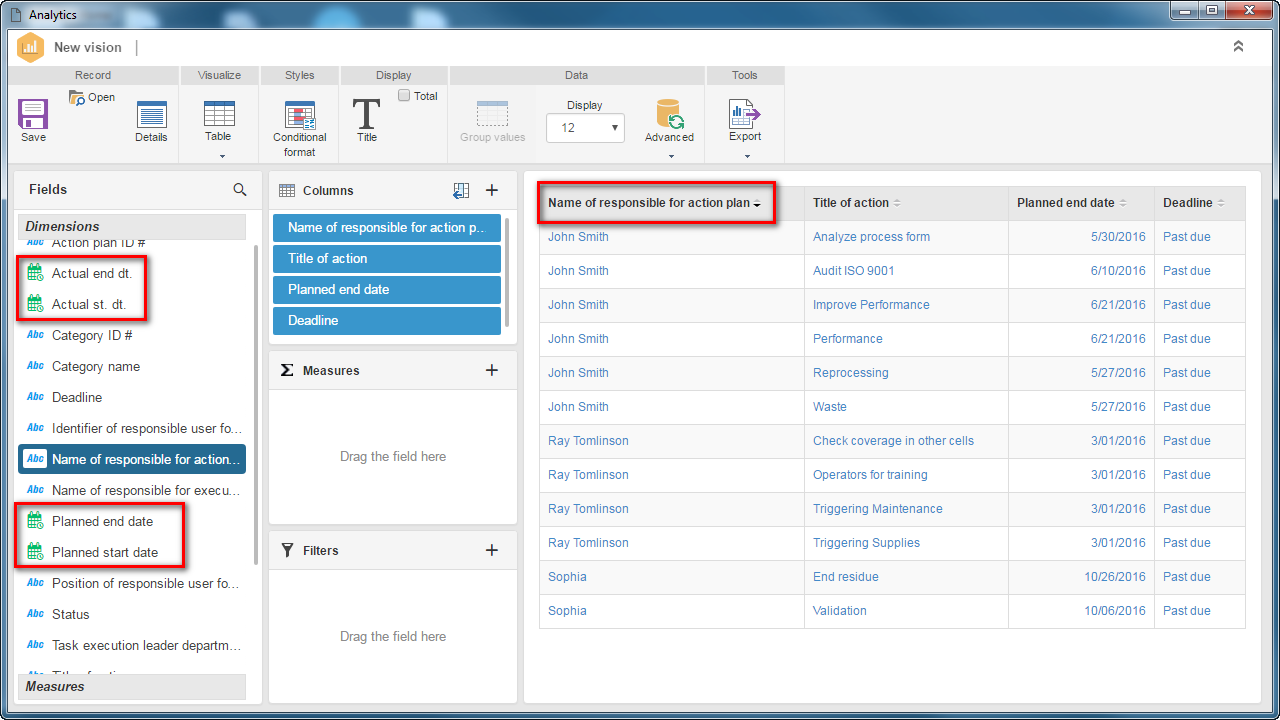Click the Save floppy disk icon
The image size is (1280, 720).
(x=33, y=114)
